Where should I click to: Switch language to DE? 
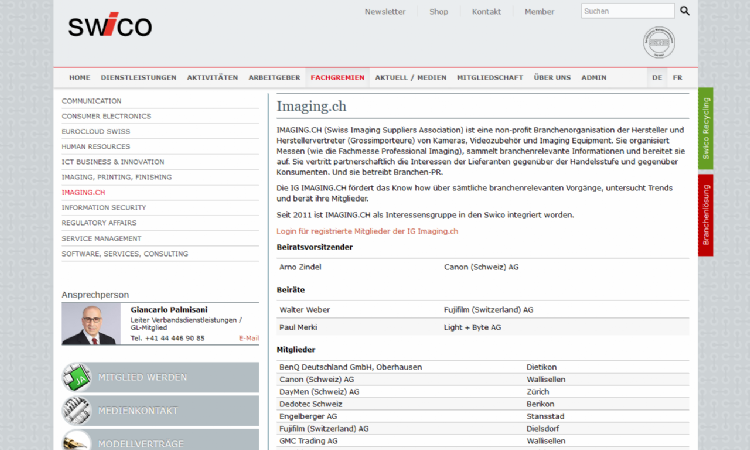pyautogui.click(x=657, y=77)
